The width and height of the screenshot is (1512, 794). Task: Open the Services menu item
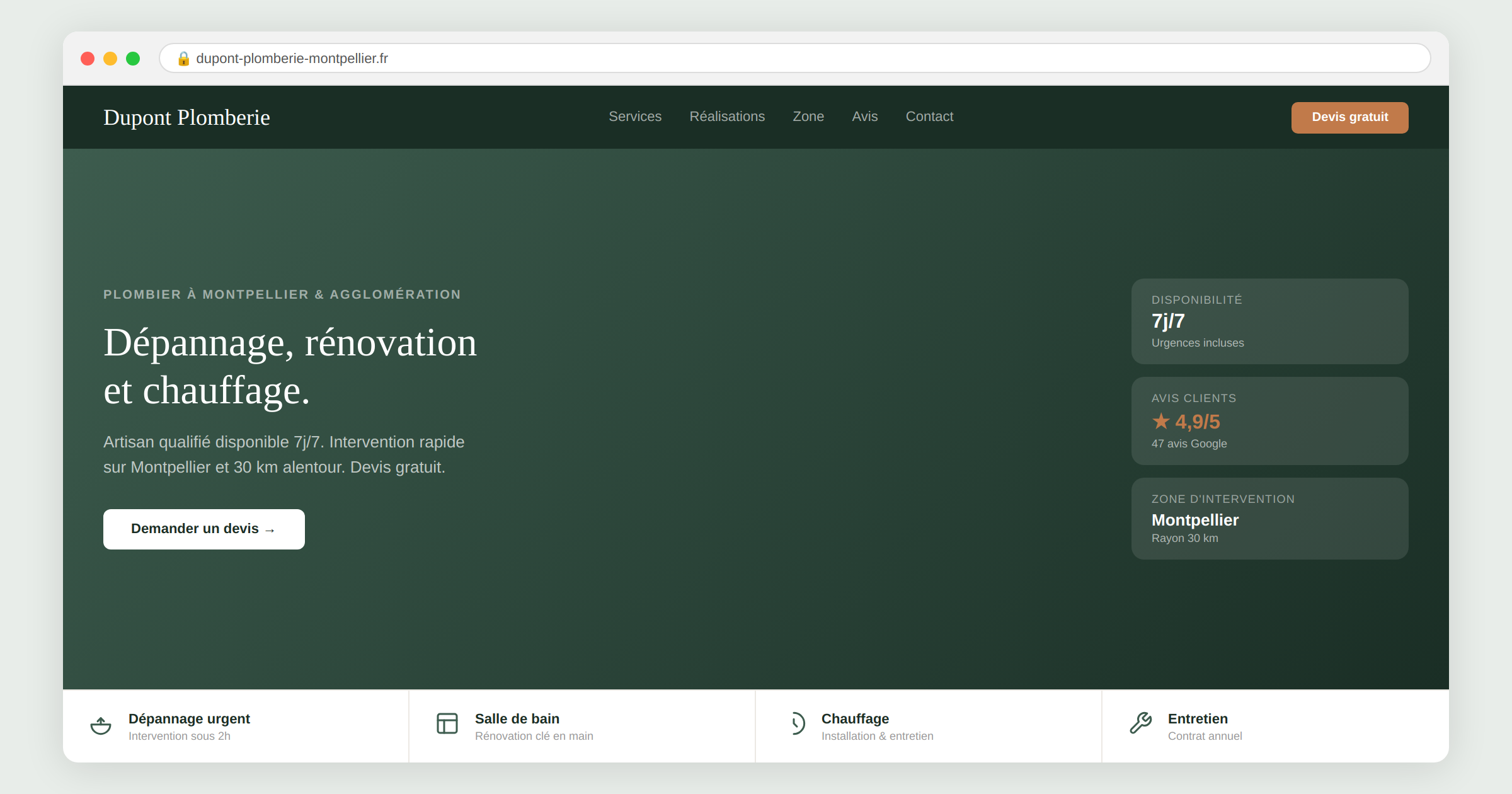pos(634,117)
